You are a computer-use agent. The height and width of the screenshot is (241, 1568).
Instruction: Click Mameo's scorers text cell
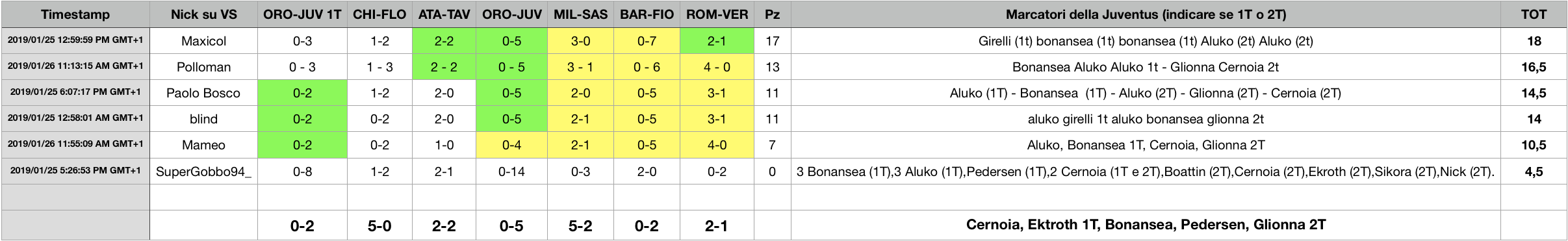pos(1146,145)
